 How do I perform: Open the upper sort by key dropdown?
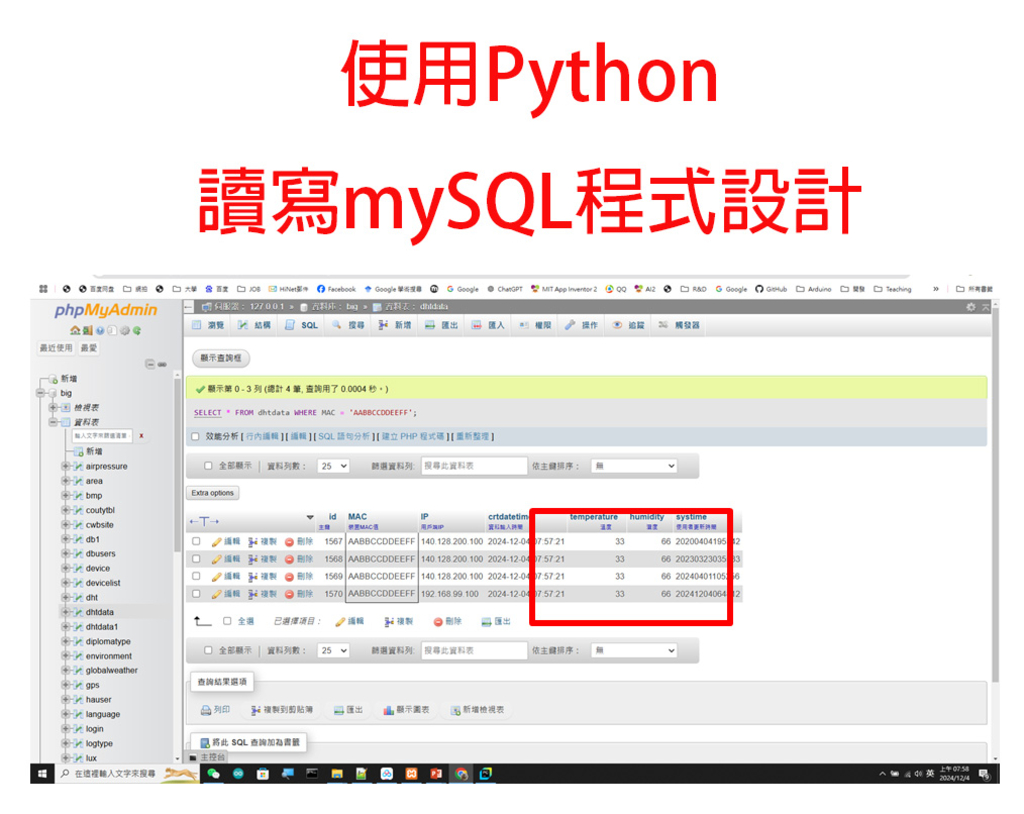pos(634,466)
